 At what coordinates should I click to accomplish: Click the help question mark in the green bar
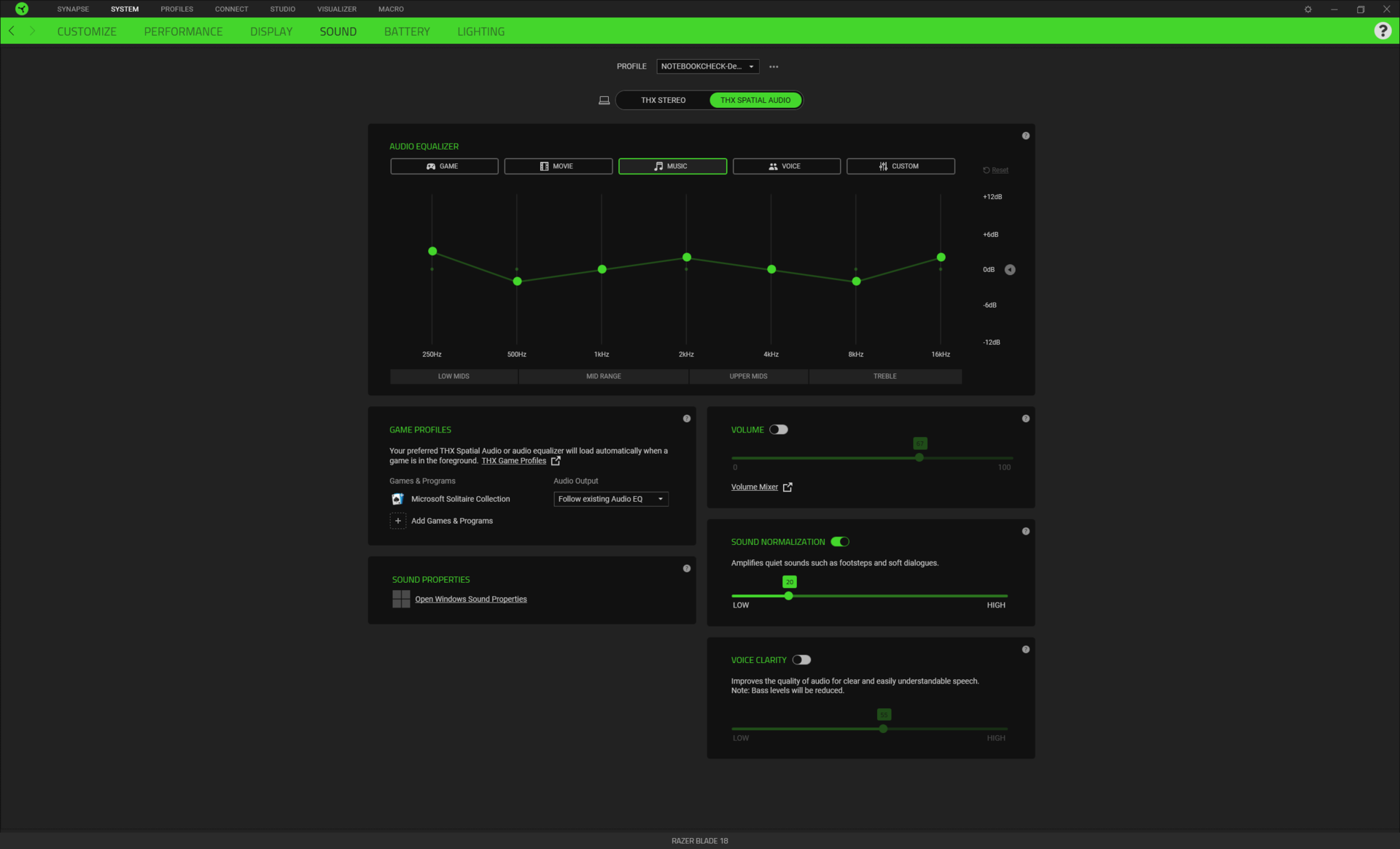point(1382,31)
